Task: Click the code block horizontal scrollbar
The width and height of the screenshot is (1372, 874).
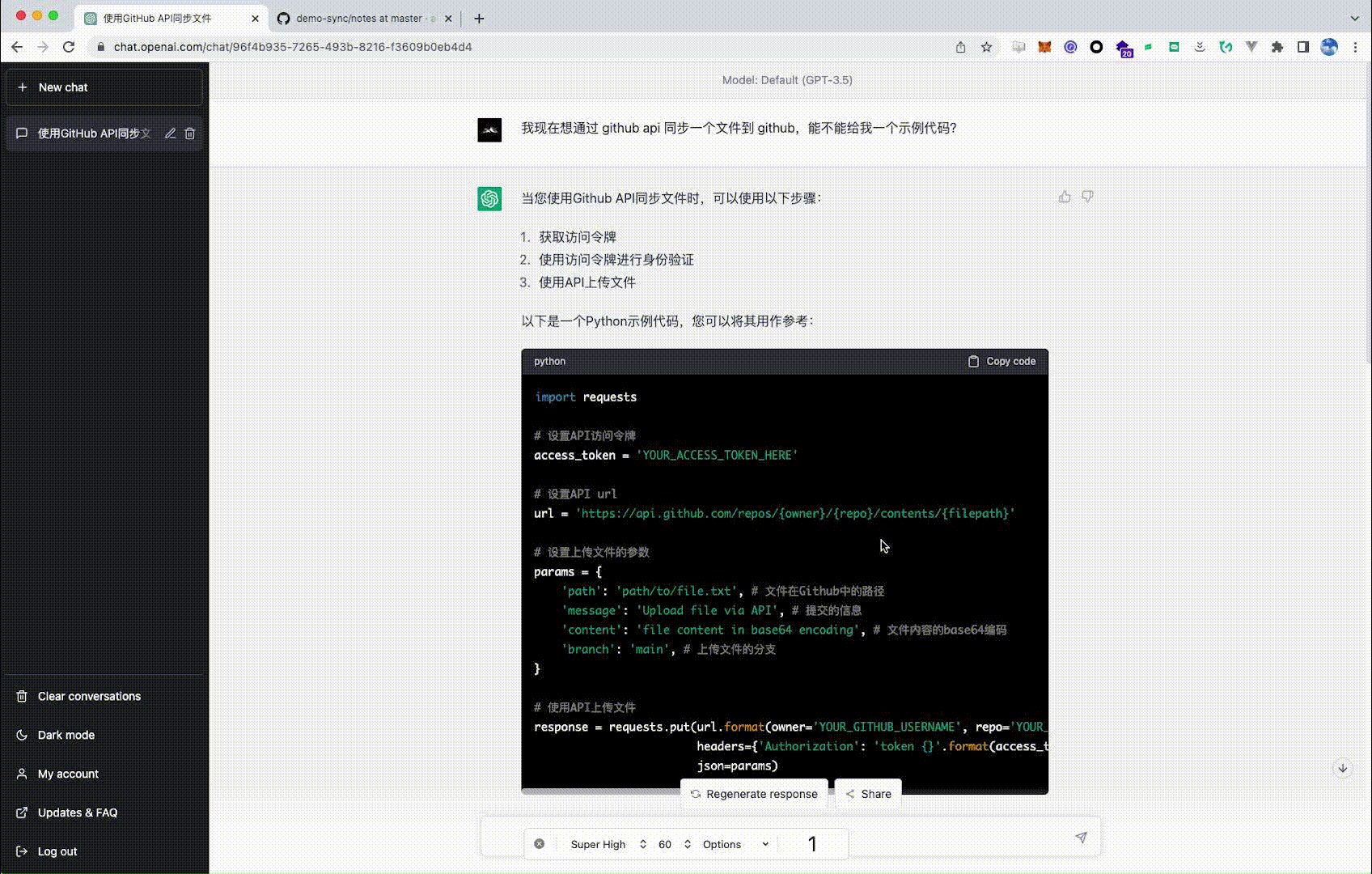Action: (600, 791)
